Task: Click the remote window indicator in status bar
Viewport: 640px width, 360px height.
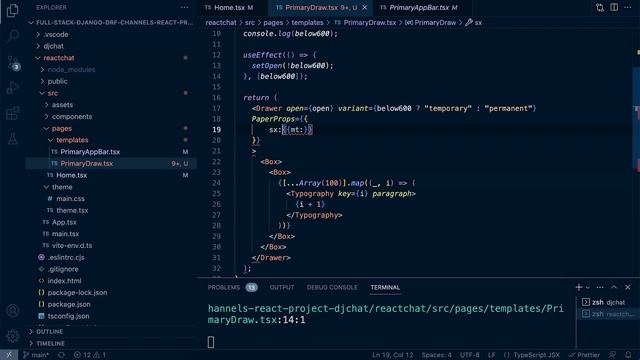Action: [9, 355]
